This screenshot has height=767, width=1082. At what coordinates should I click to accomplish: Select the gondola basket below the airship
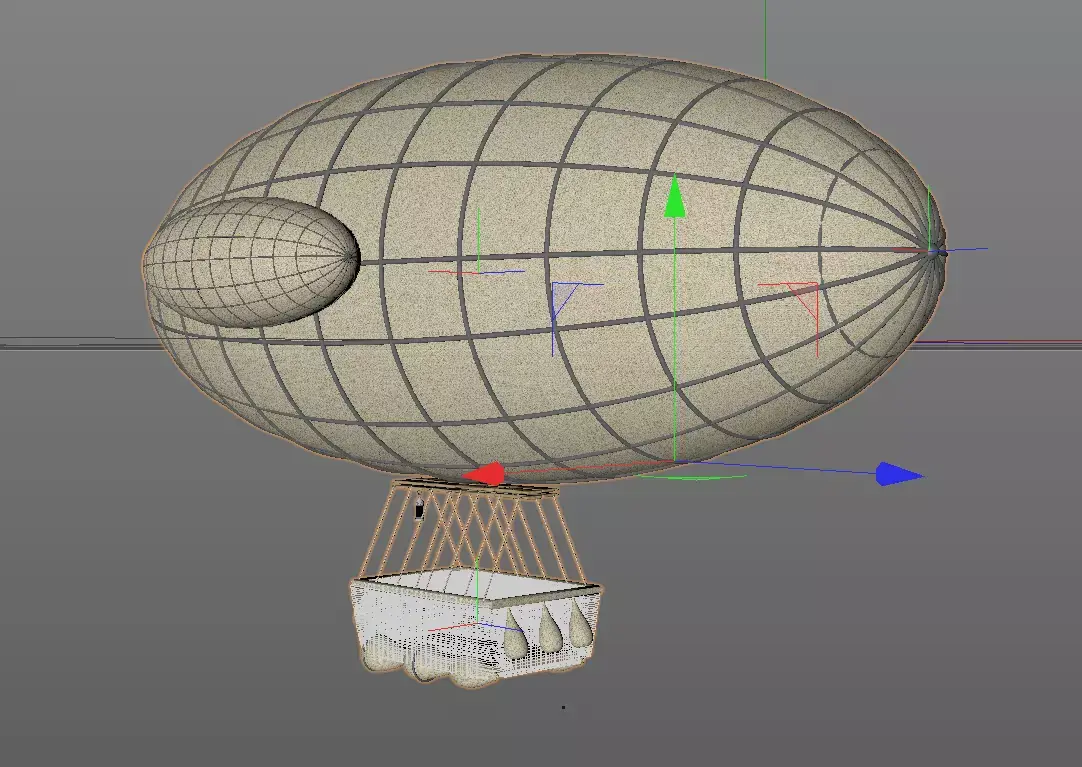tap(475, 629)
